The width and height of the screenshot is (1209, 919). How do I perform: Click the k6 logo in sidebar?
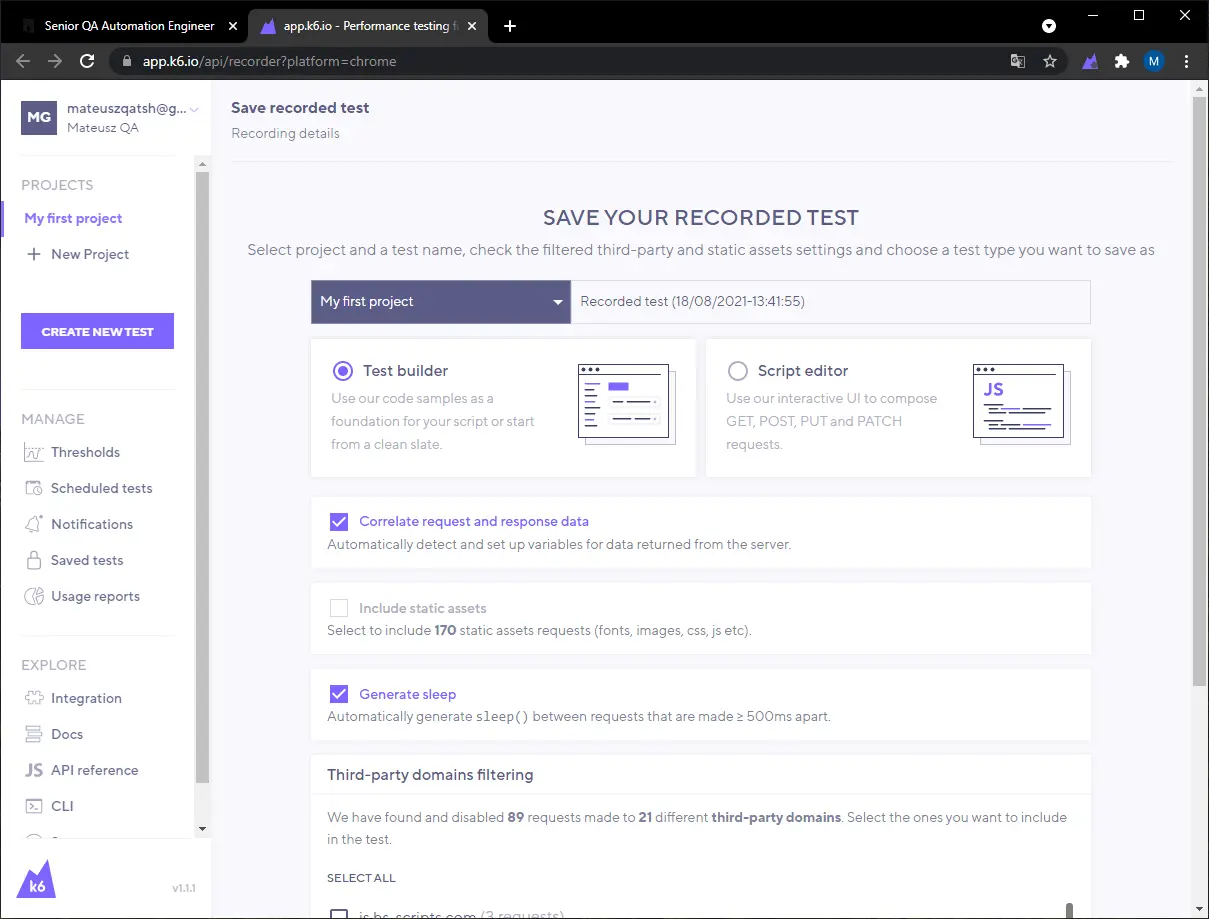(37, 880)
